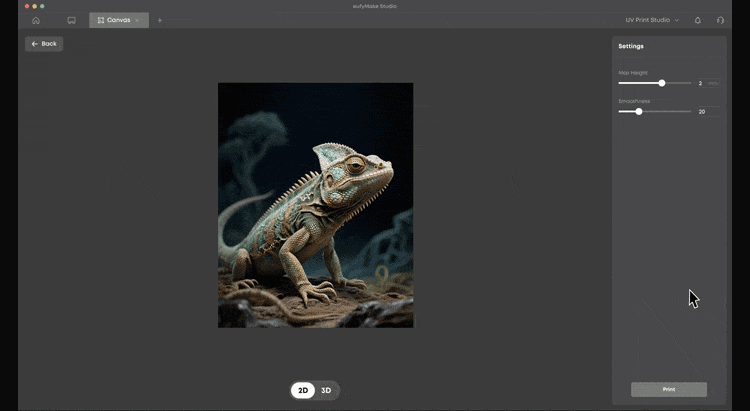The height and width of the screenshot is (411, 750).
Task: Click the green macOS fullscreen button
Action: [42, 6]
